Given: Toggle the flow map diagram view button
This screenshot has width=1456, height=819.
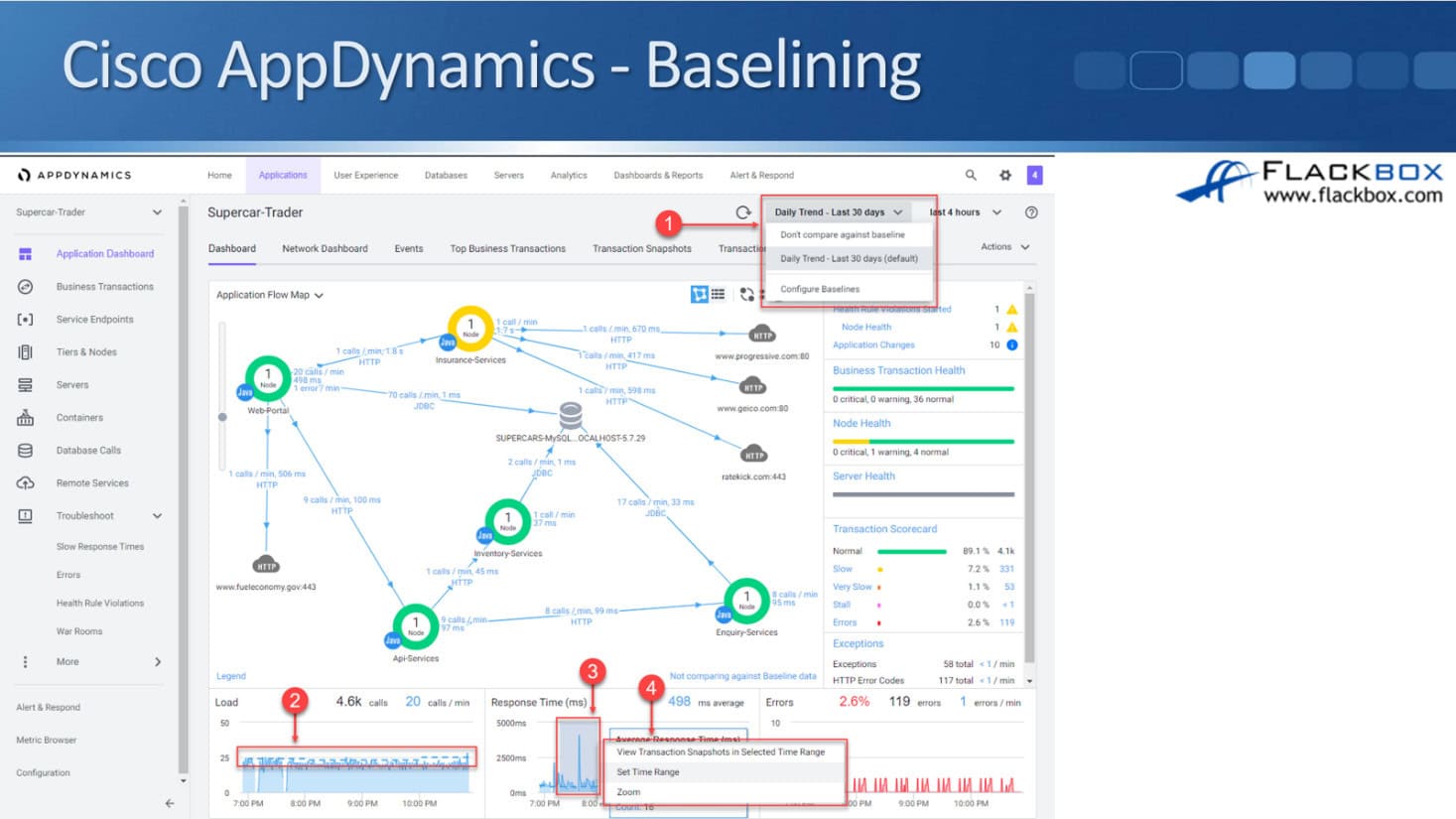Looking at the screenshot, I should [x=699, y=294].
